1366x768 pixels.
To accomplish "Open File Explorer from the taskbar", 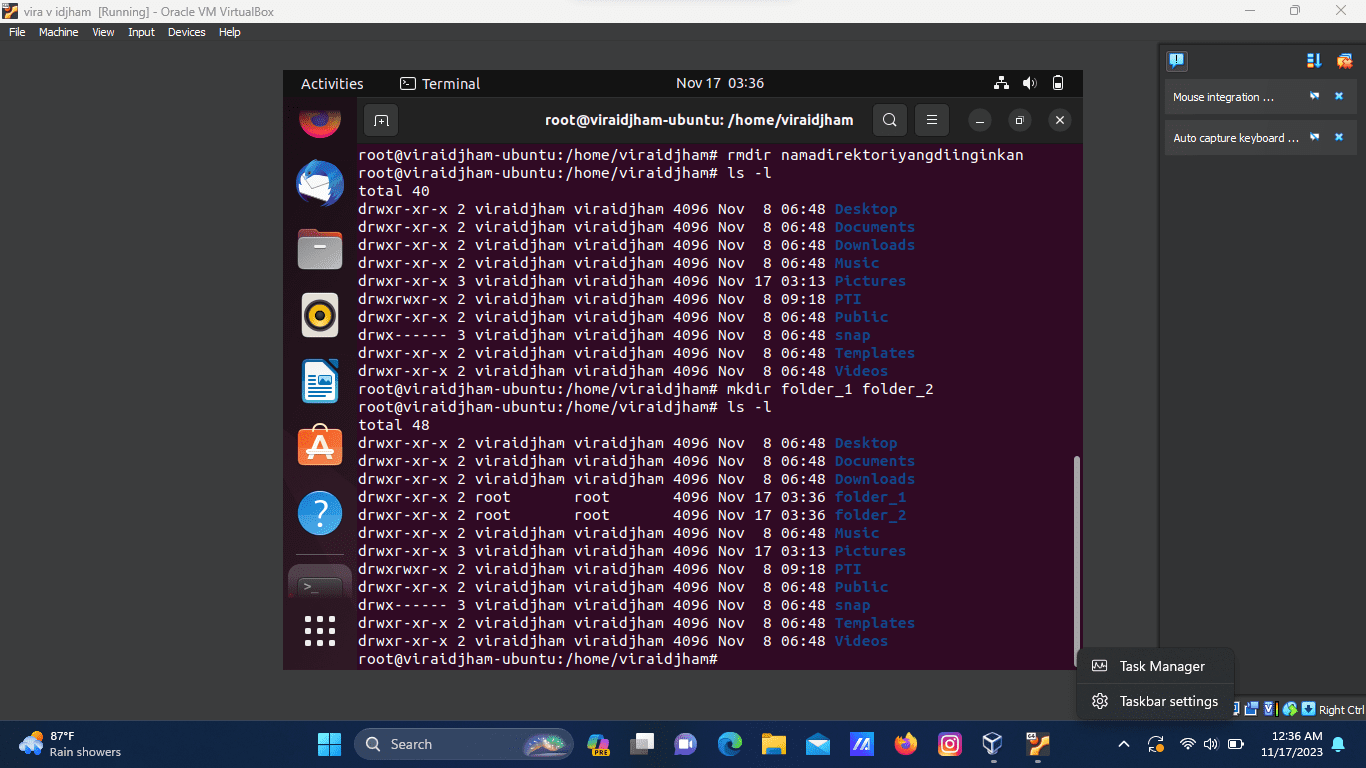I will click(774, 744).
